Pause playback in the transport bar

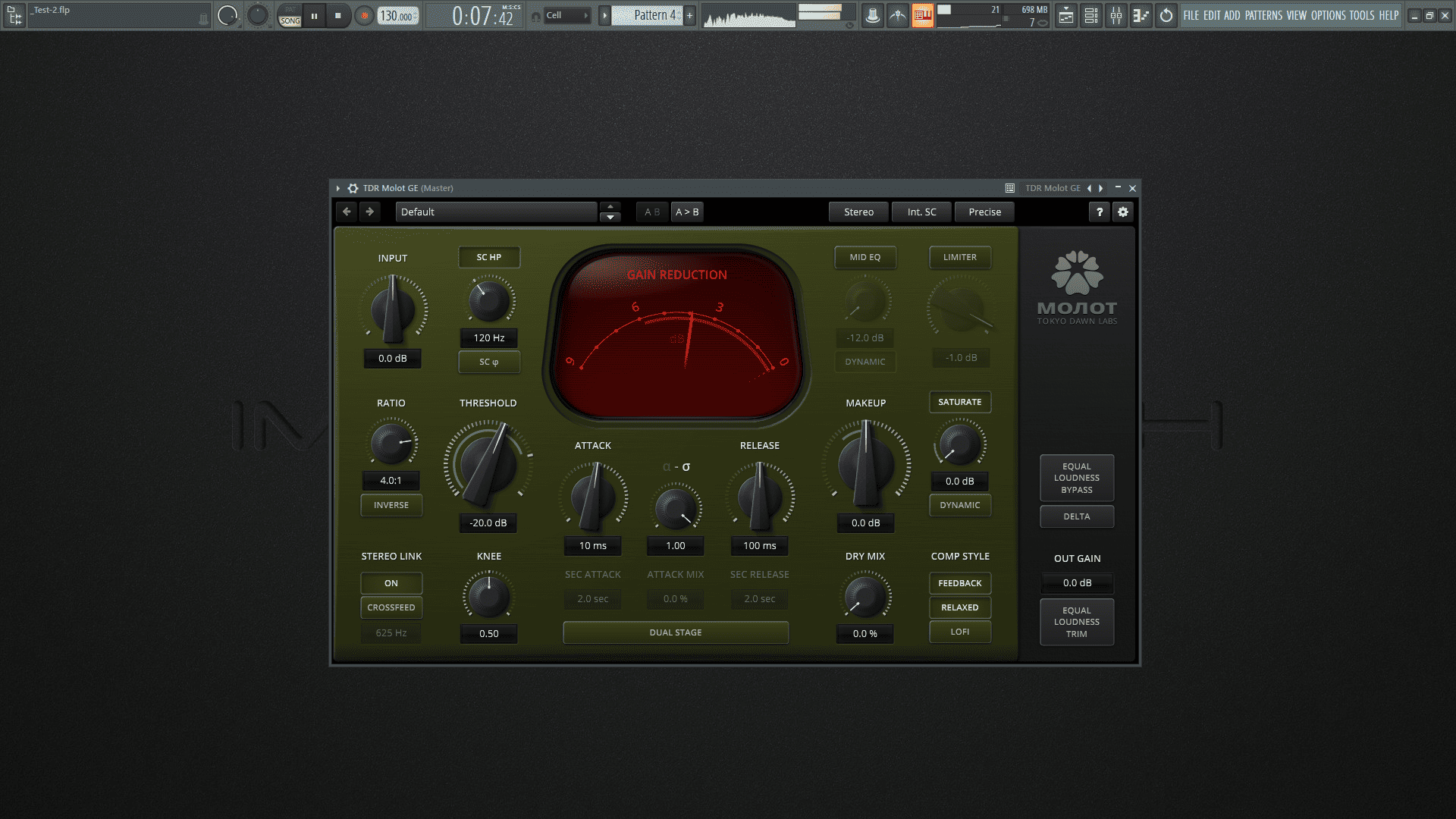pos(314,15)
